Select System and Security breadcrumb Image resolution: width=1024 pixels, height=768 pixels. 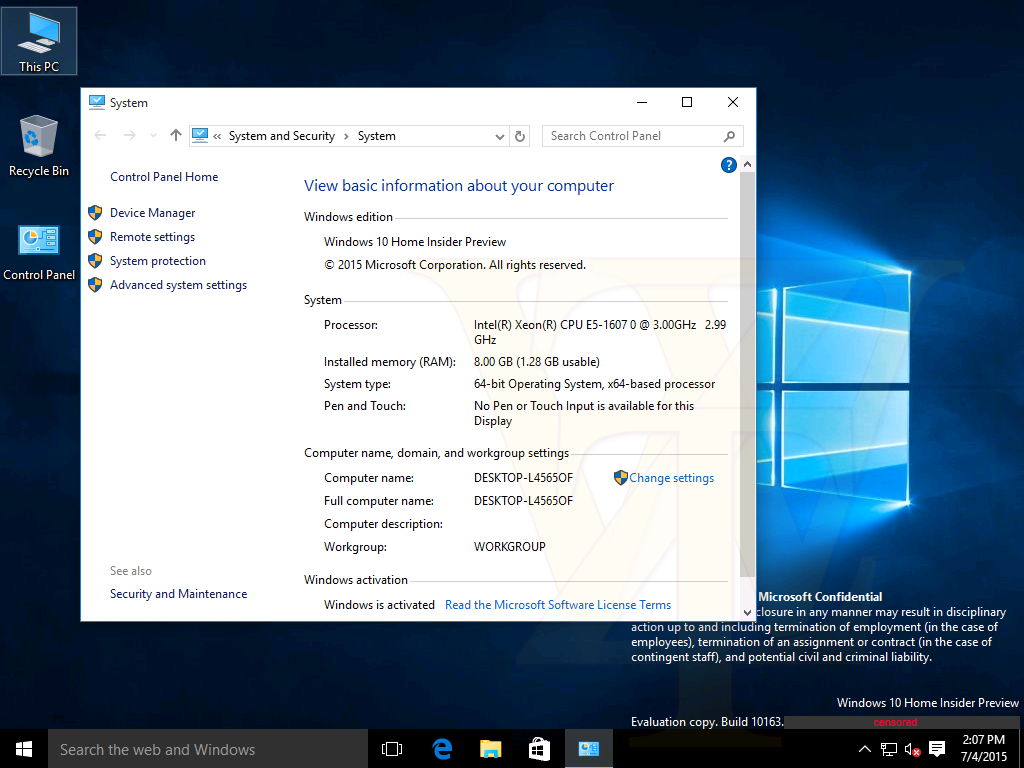click(x=281, y=136)
